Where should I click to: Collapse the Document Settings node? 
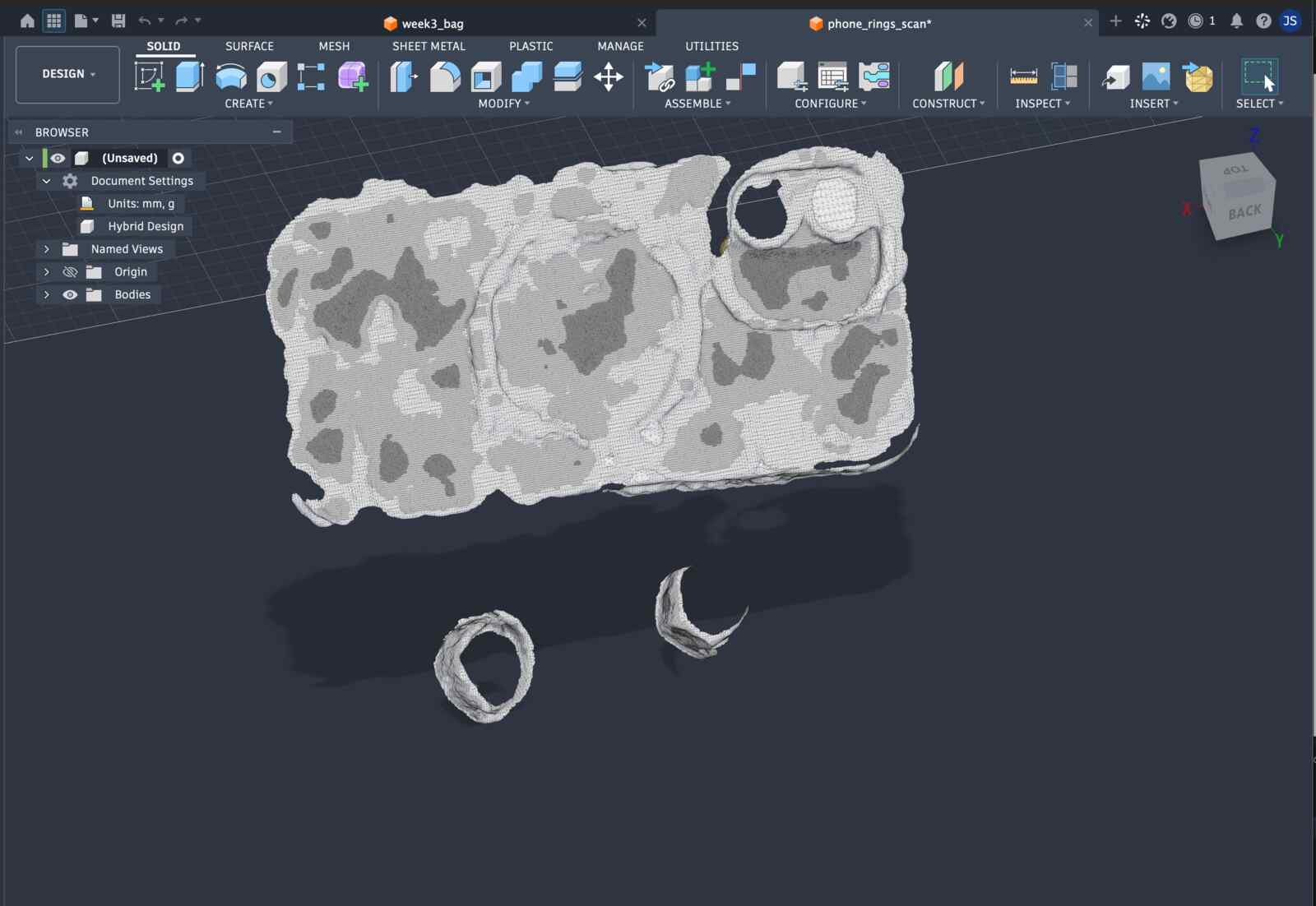pyautogui.click(x=47, y=181)
